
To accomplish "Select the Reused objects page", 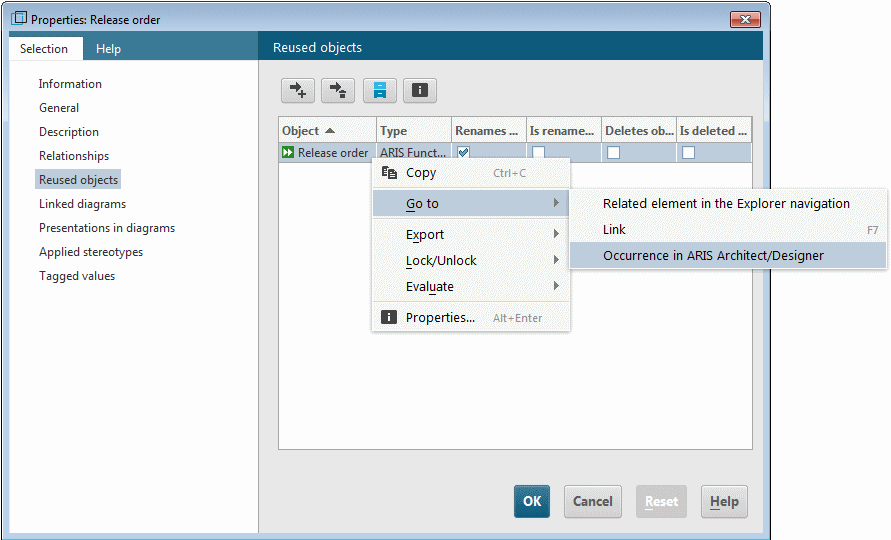I will [78, 180].
